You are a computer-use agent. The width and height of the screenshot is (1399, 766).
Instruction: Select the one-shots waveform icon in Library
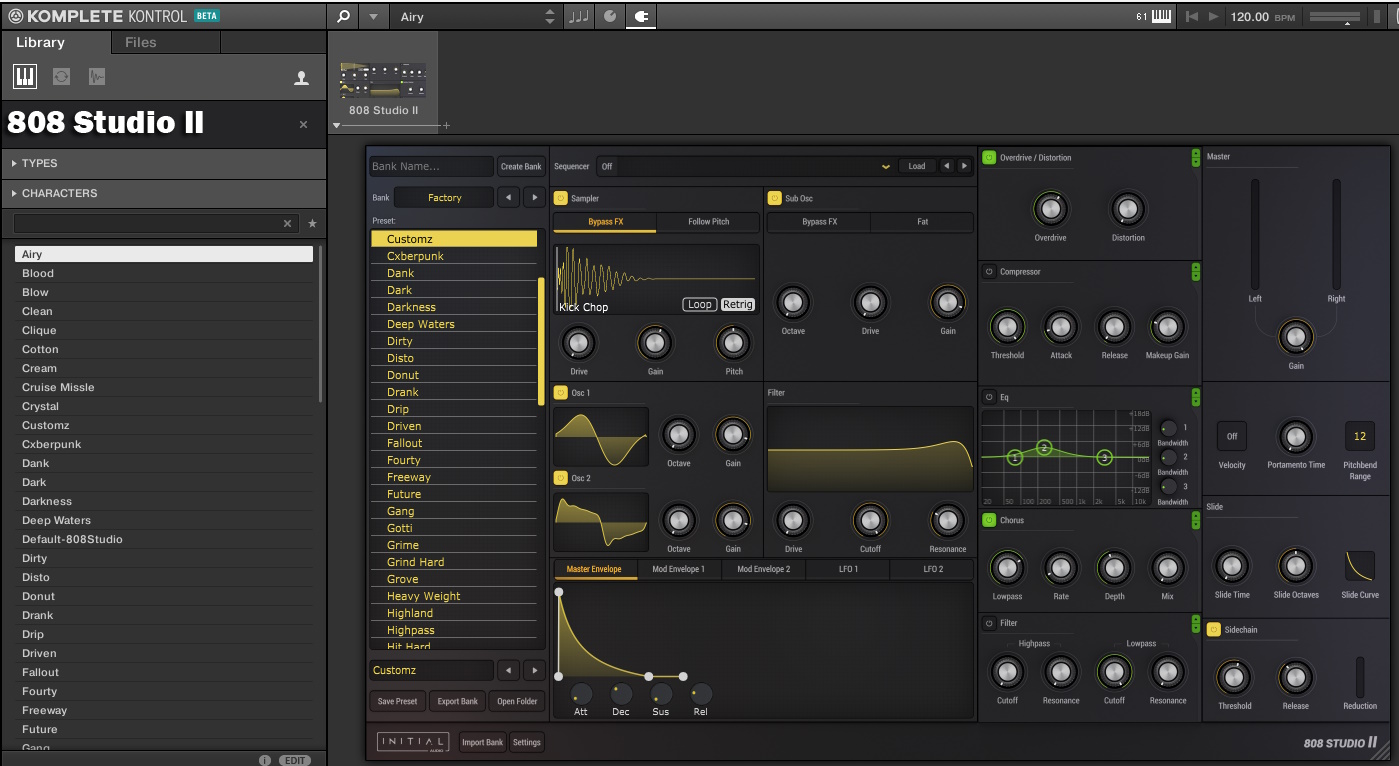click(97, 77)
